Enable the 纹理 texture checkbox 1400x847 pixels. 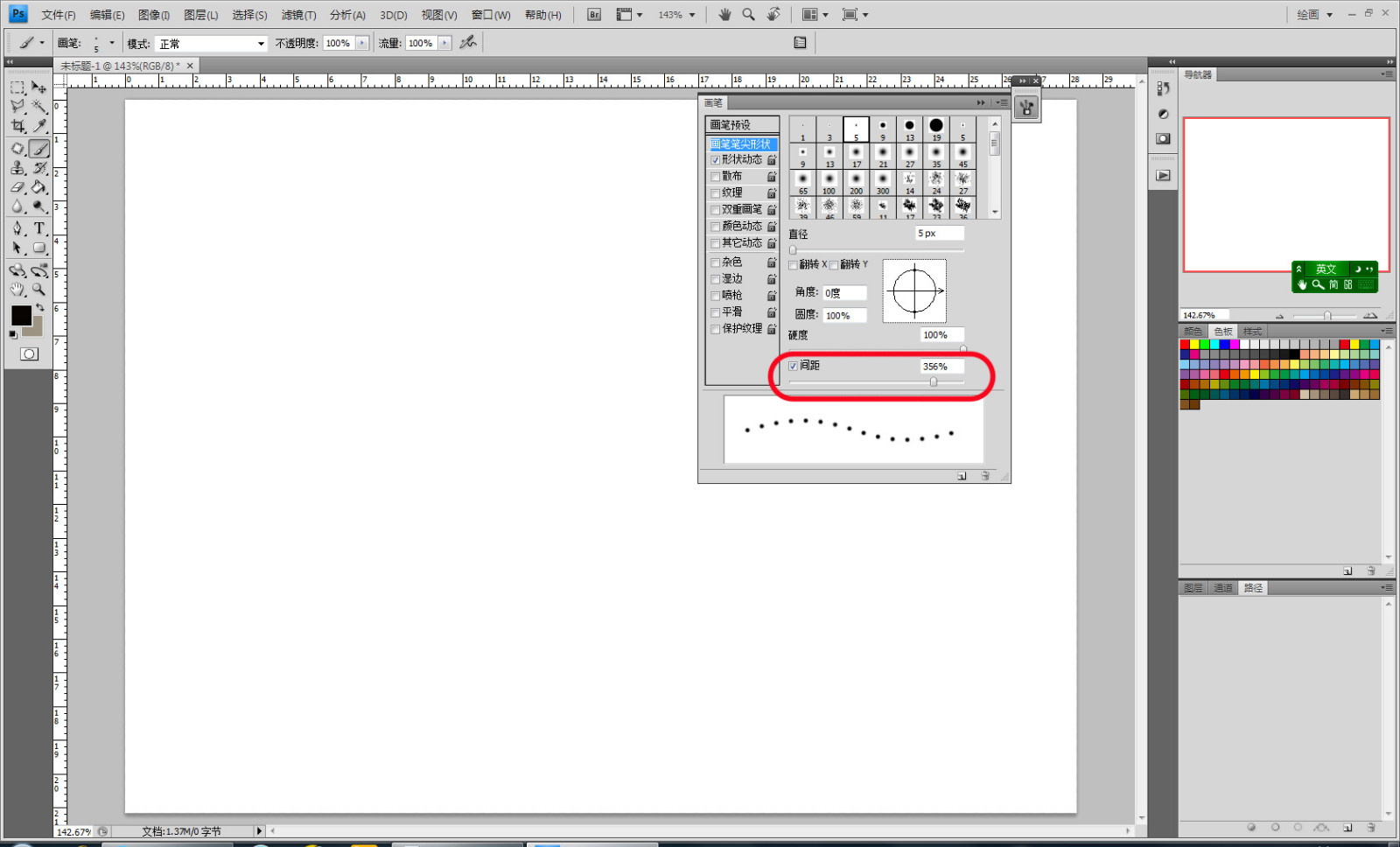716,193
